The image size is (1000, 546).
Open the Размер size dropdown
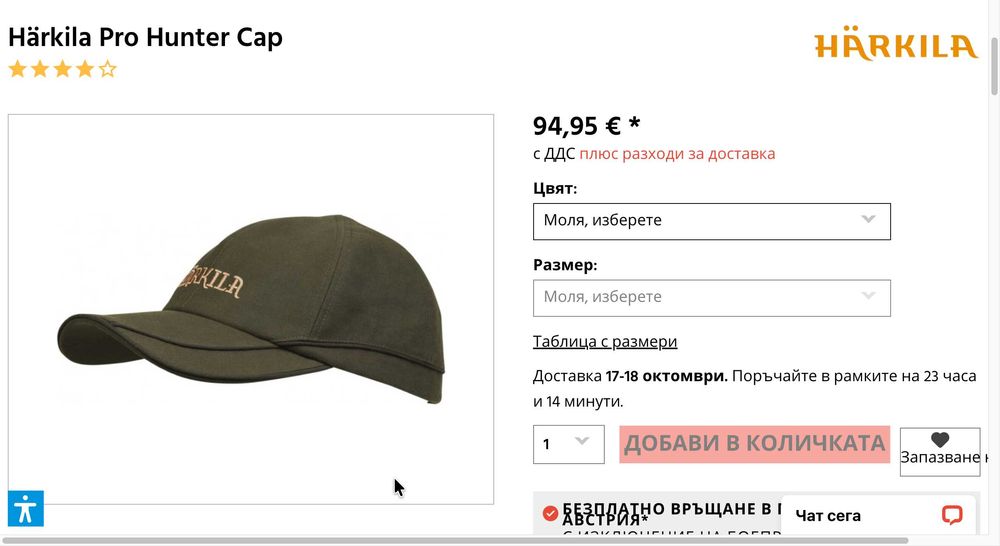[712, 298]
